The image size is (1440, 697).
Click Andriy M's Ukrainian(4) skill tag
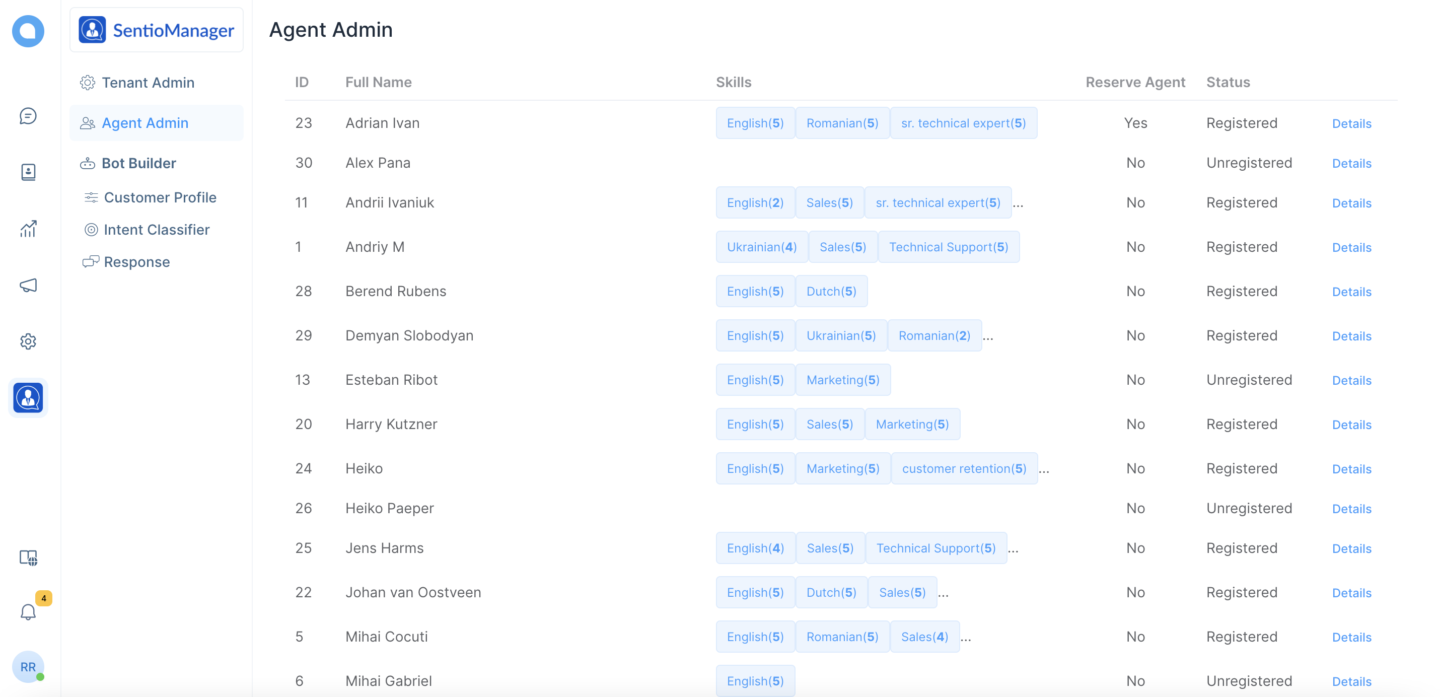(x=761, y=247)
